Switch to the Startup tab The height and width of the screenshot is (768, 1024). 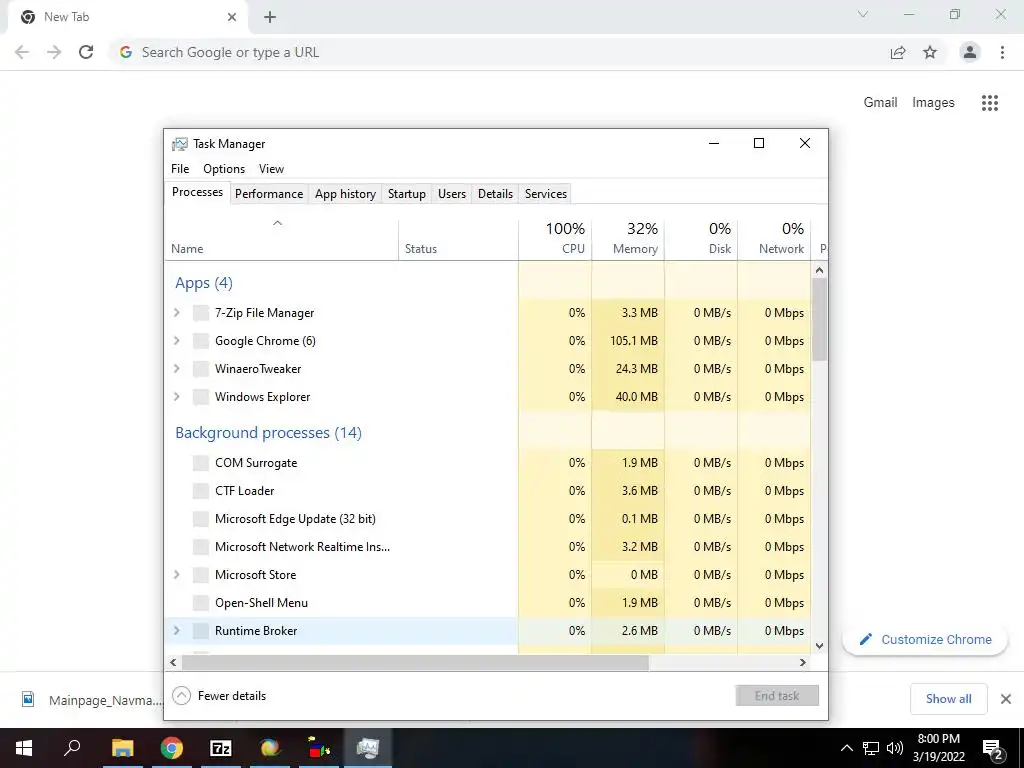tap(407, 194)
